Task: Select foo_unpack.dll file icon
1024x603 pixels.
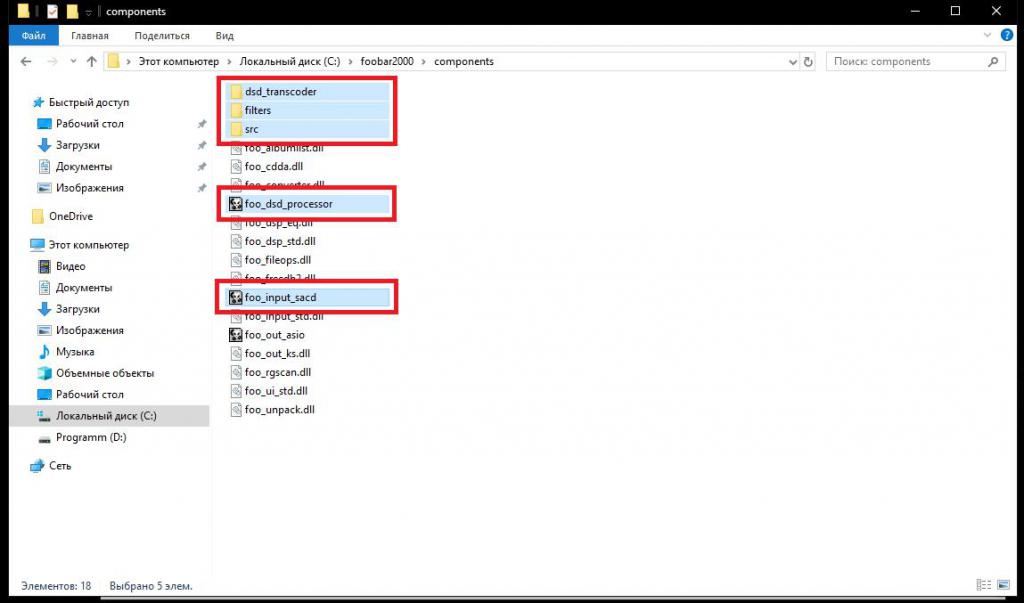Action: tap(236, 410)
